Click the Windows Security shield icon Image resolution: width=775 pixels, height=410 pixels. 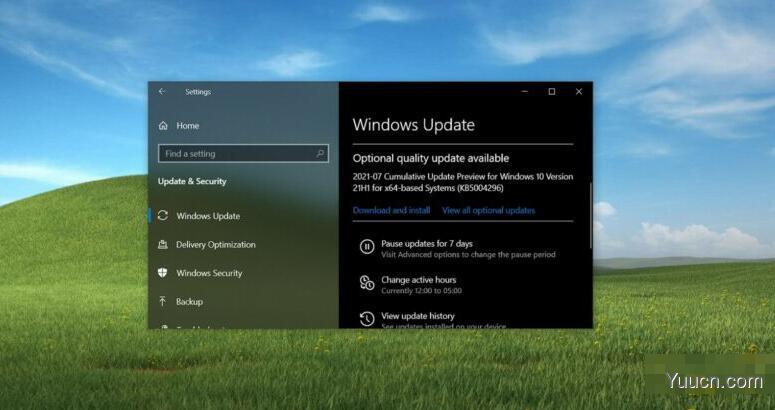162,273
